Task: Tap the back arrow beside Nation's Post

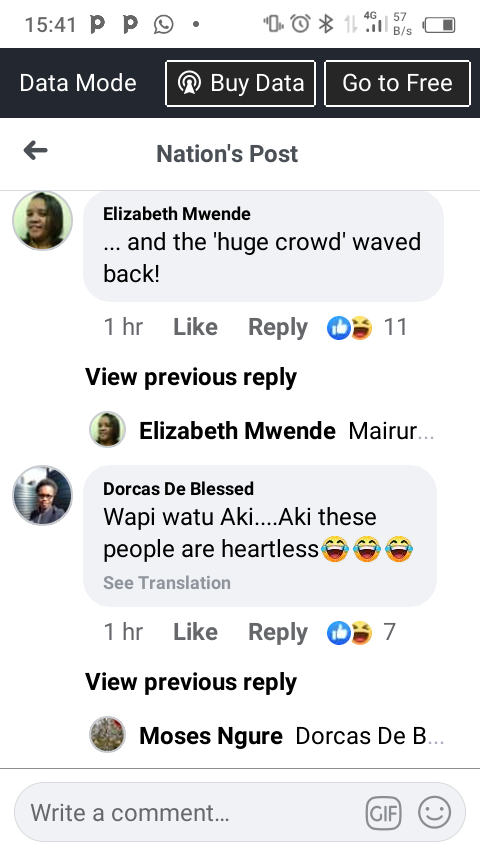Action: pos(35,151)
